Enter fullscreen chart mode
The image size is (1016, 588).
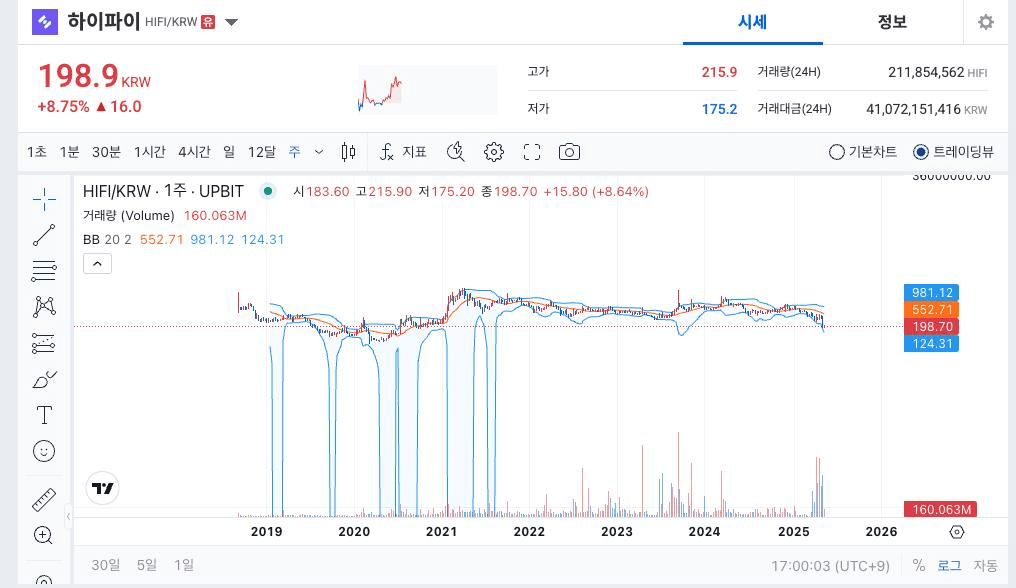click(532, 152)
